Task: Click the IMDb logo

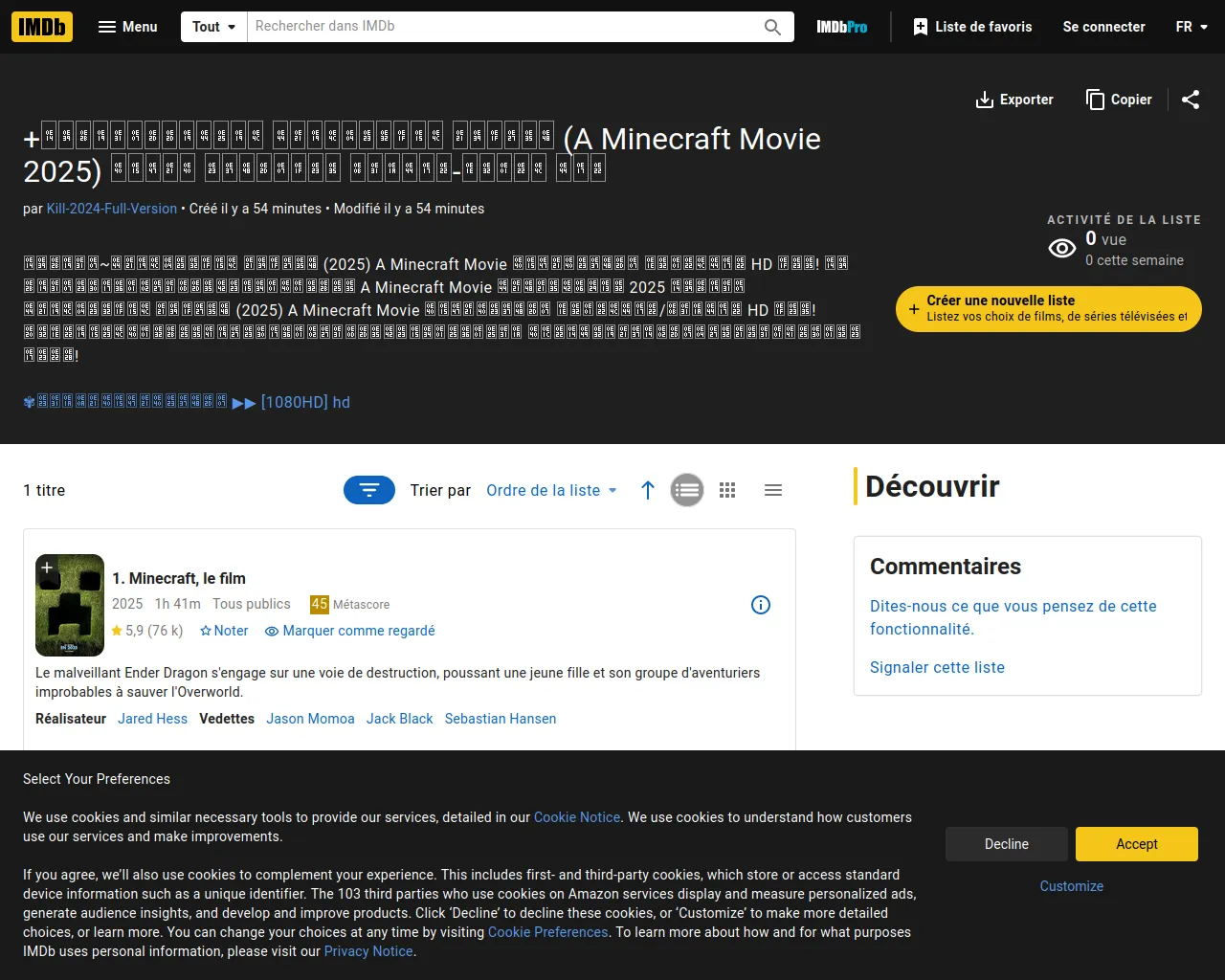Action: 42,27
